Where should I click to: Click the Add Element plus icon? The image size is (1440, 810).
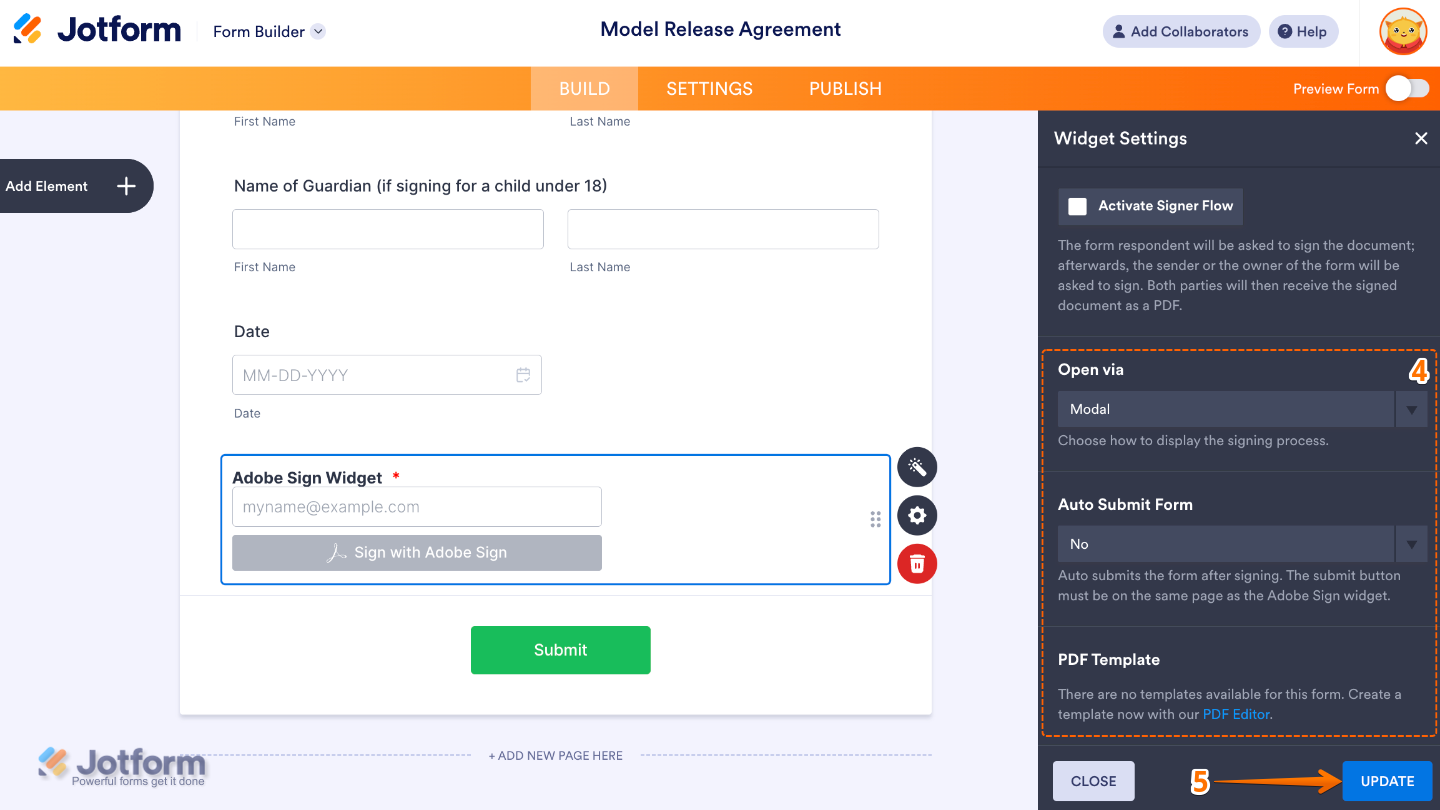(126, 186)
